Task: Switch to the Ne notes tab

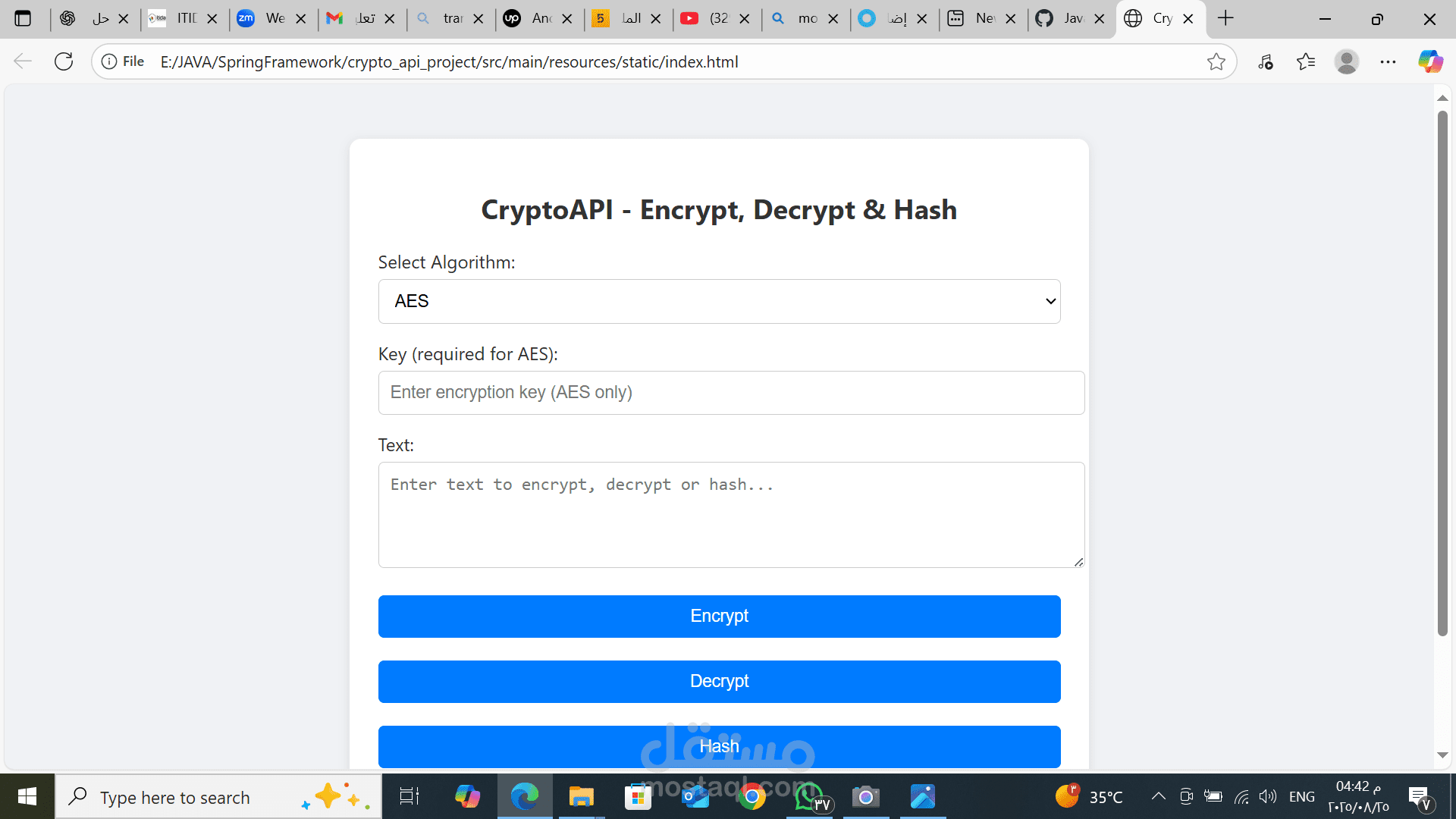Action: 982,18
